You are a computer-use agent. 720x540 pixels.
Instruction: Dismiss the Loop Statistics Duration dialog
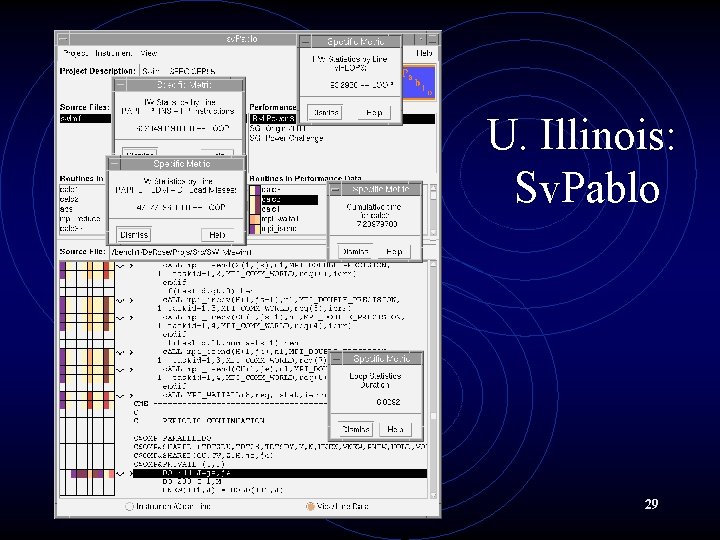356,429
